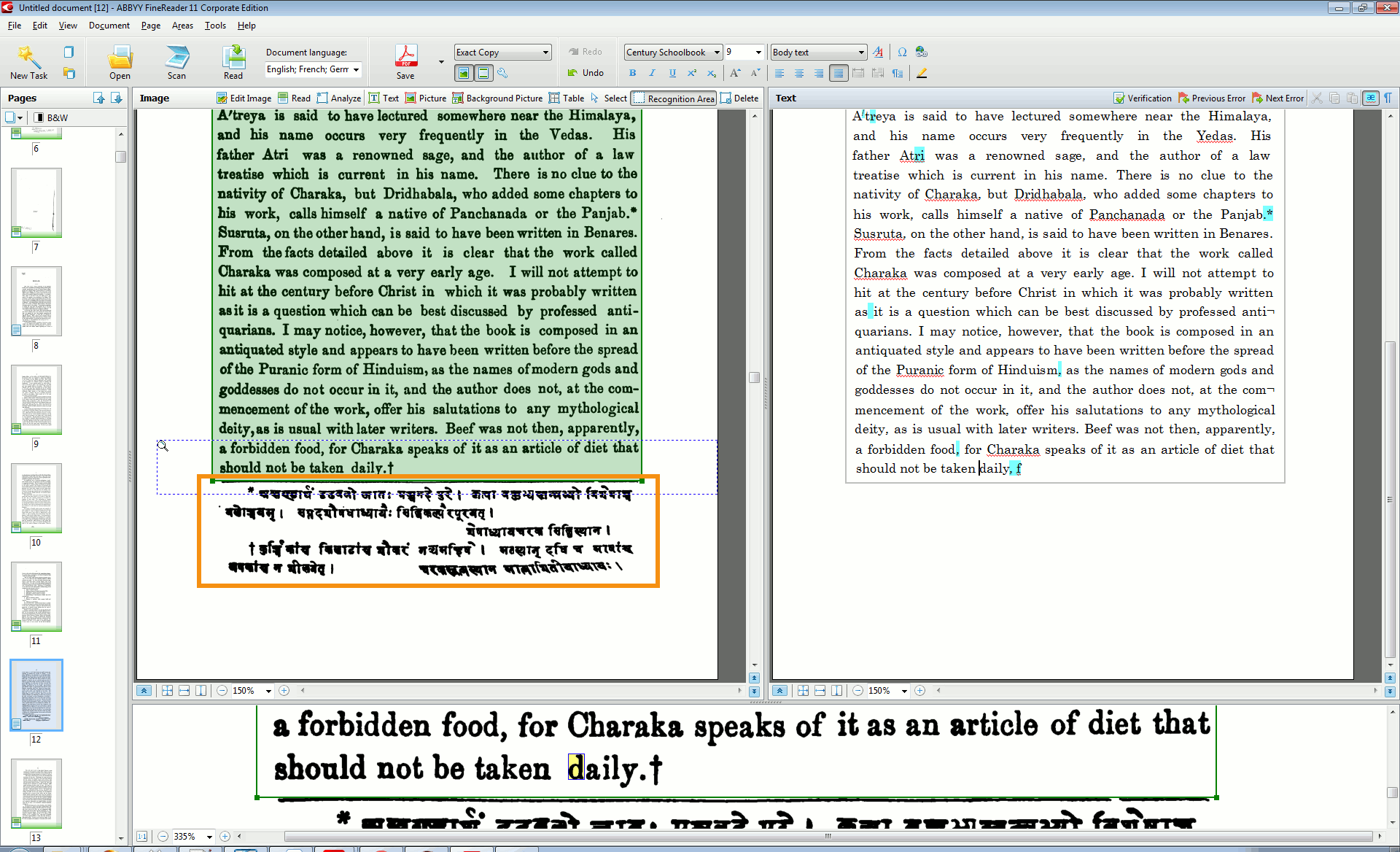Toggle the Recognition Area tool

pos(674,98)
